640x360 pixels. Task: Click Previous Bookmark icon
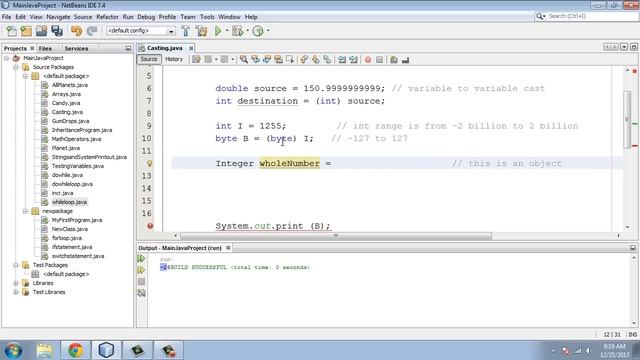pos(304,60)
